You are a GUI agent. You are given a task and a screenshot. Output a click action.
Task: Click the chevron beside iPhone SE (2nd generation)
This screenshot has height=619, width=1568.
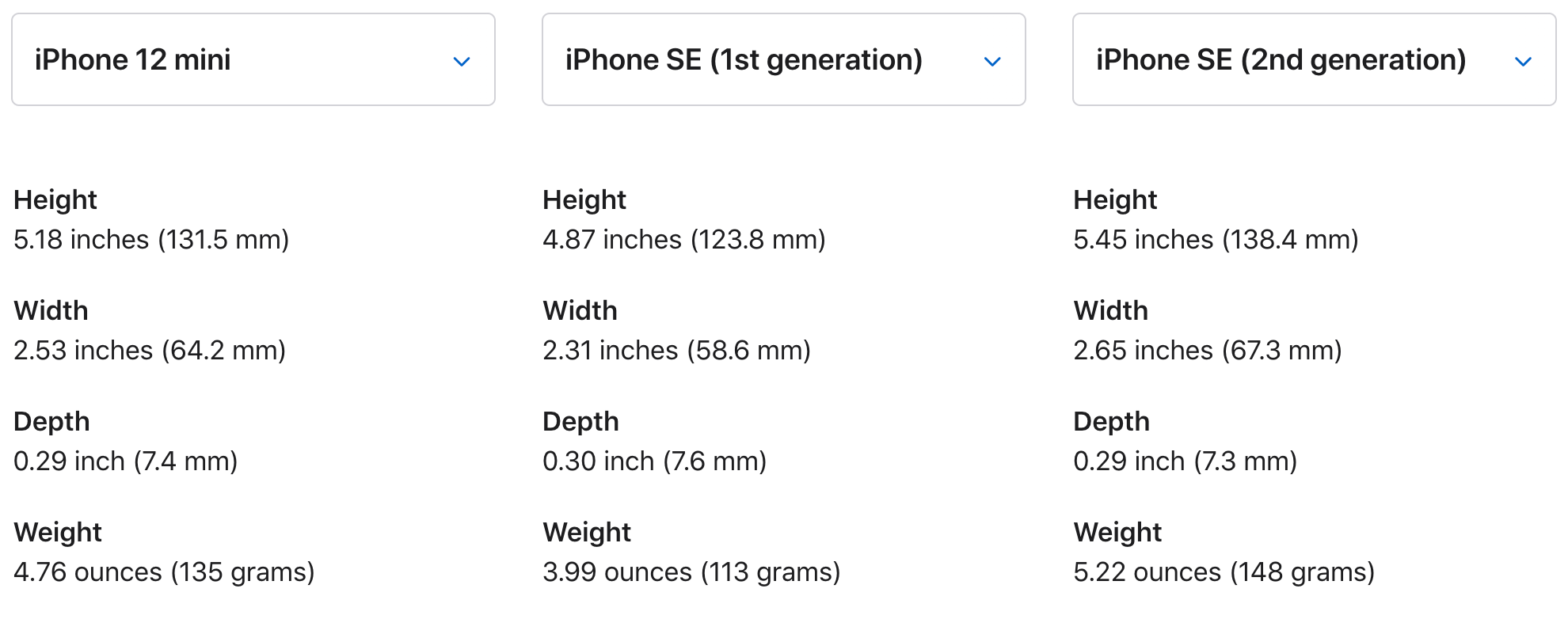coord(1523,61)
